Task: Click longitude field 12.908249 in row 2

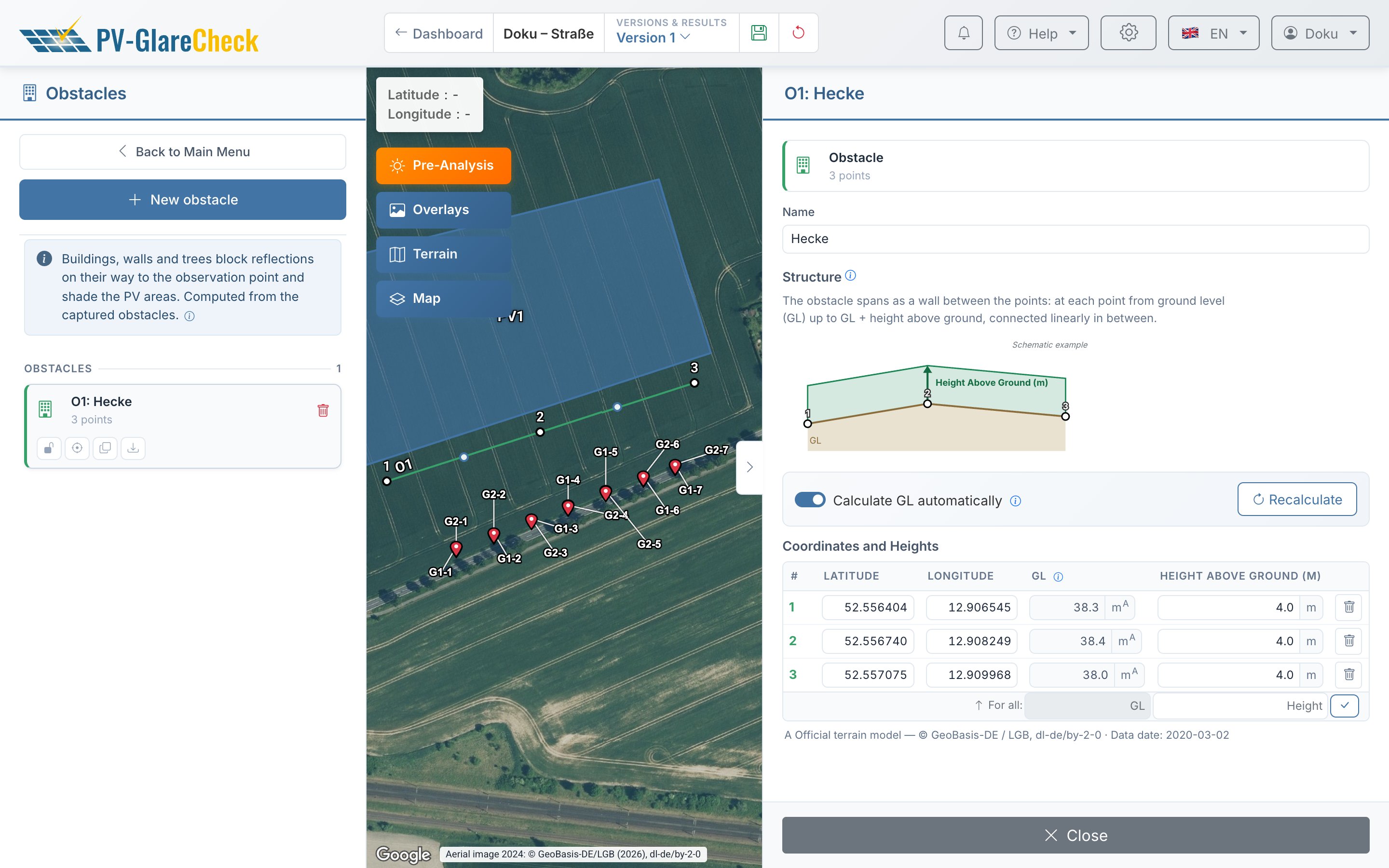Action: click(972, 641)
